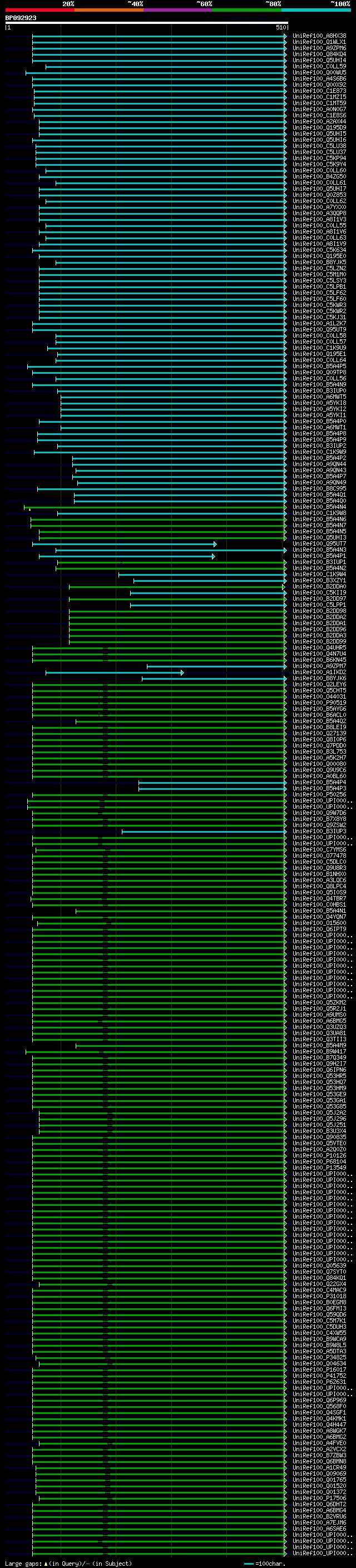356x1568 pixels.
Task: Select hit UniRef100_Q195D9
Action: pyautogui.click(x=319, y=128)
